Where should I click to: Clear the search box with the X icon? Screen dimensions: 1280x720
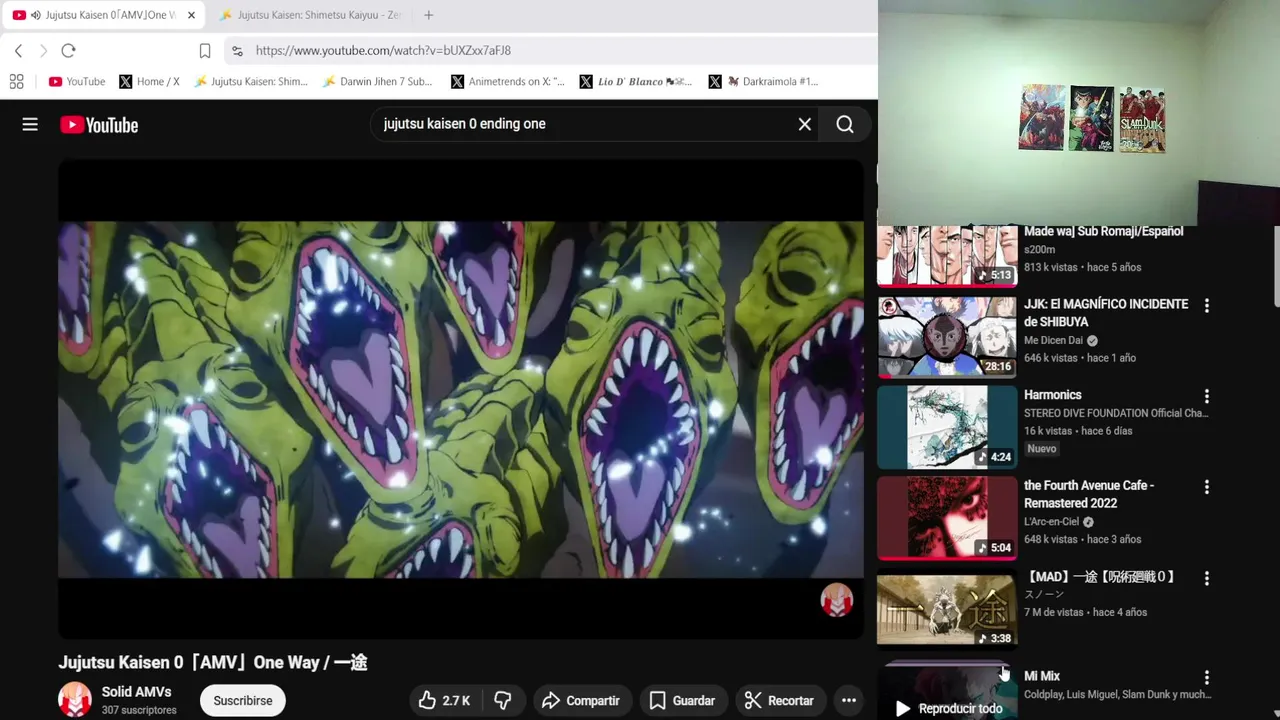tap(804, 124)
